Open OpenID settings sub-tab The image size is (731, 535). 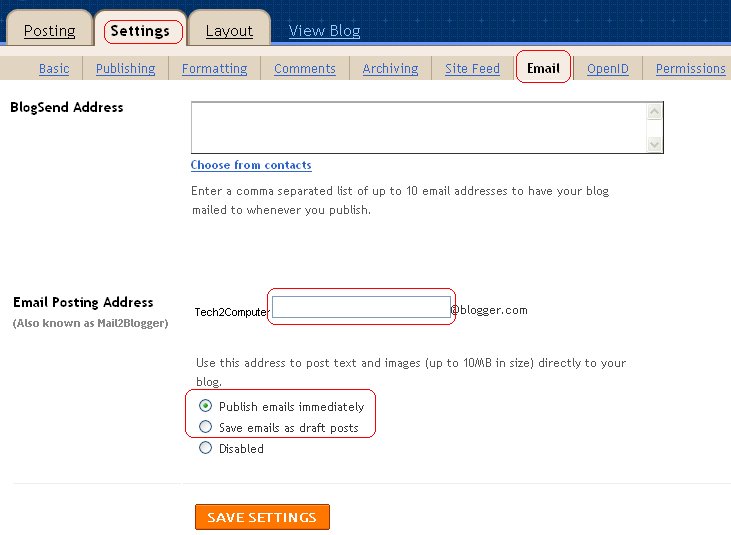tap(607, 69)
